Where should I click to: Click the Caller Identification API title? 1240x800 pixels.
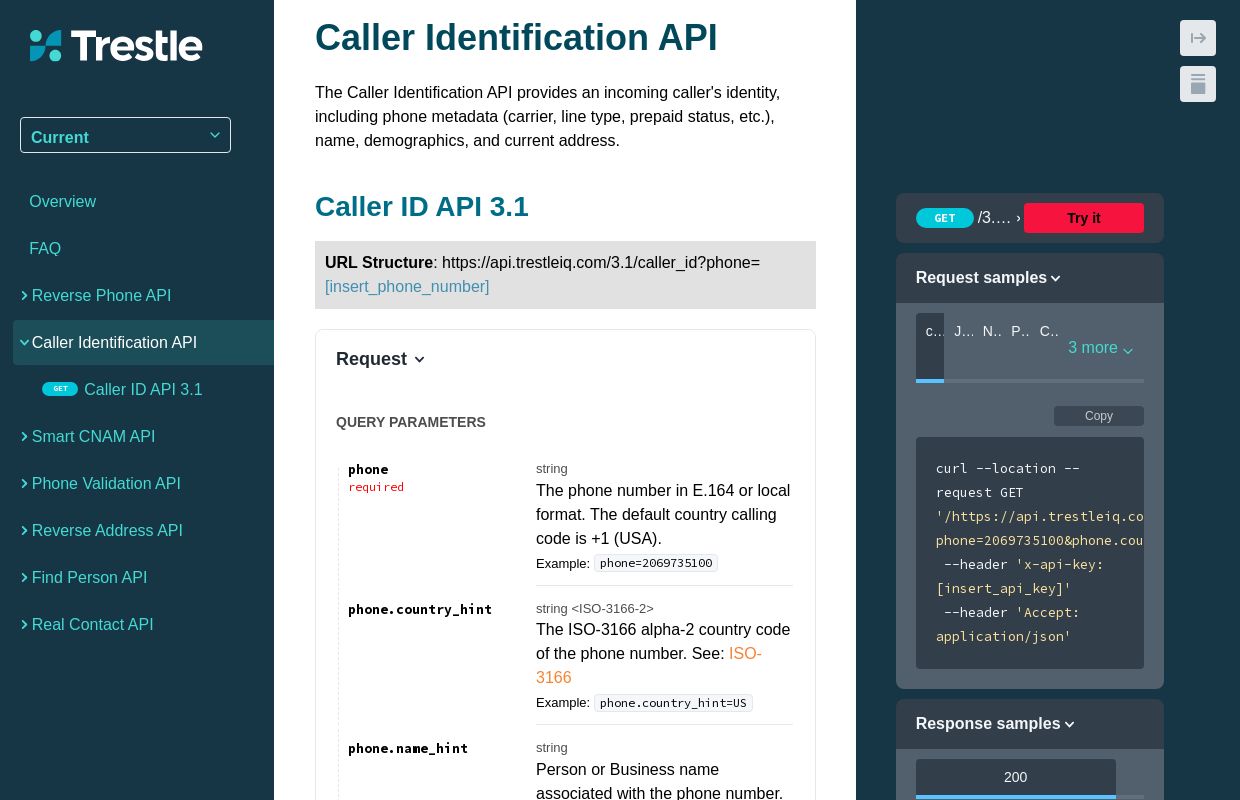click(516, 37)
